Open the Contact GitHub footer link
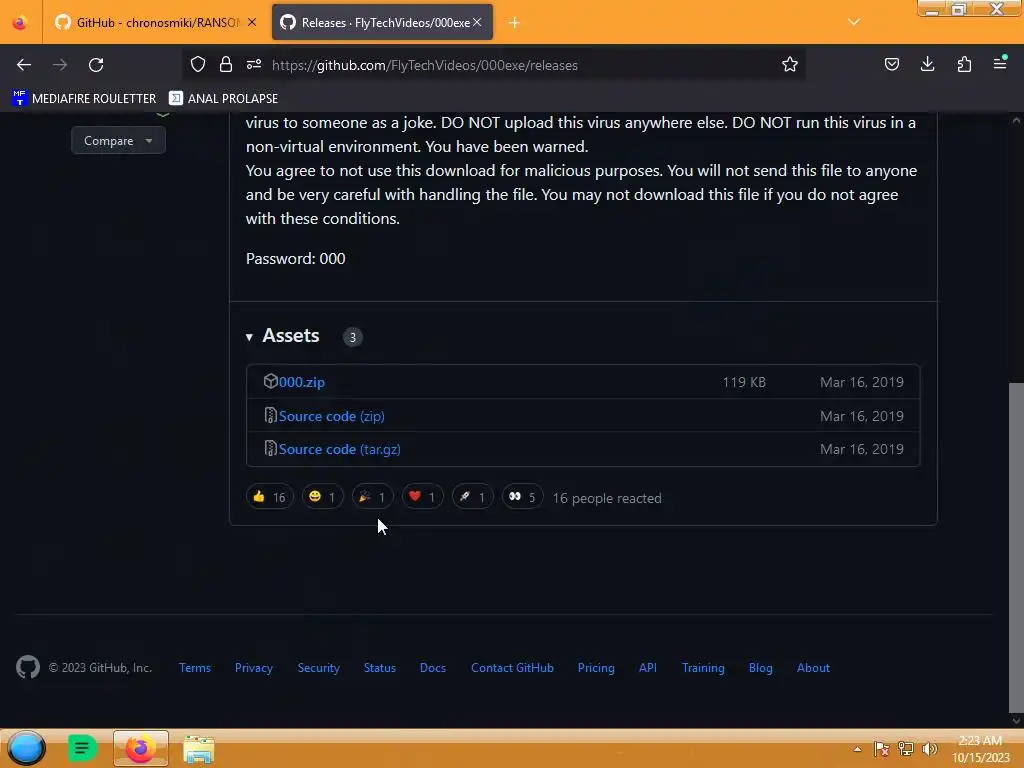Screen dimensions: 1024x768 pos(512,667)
